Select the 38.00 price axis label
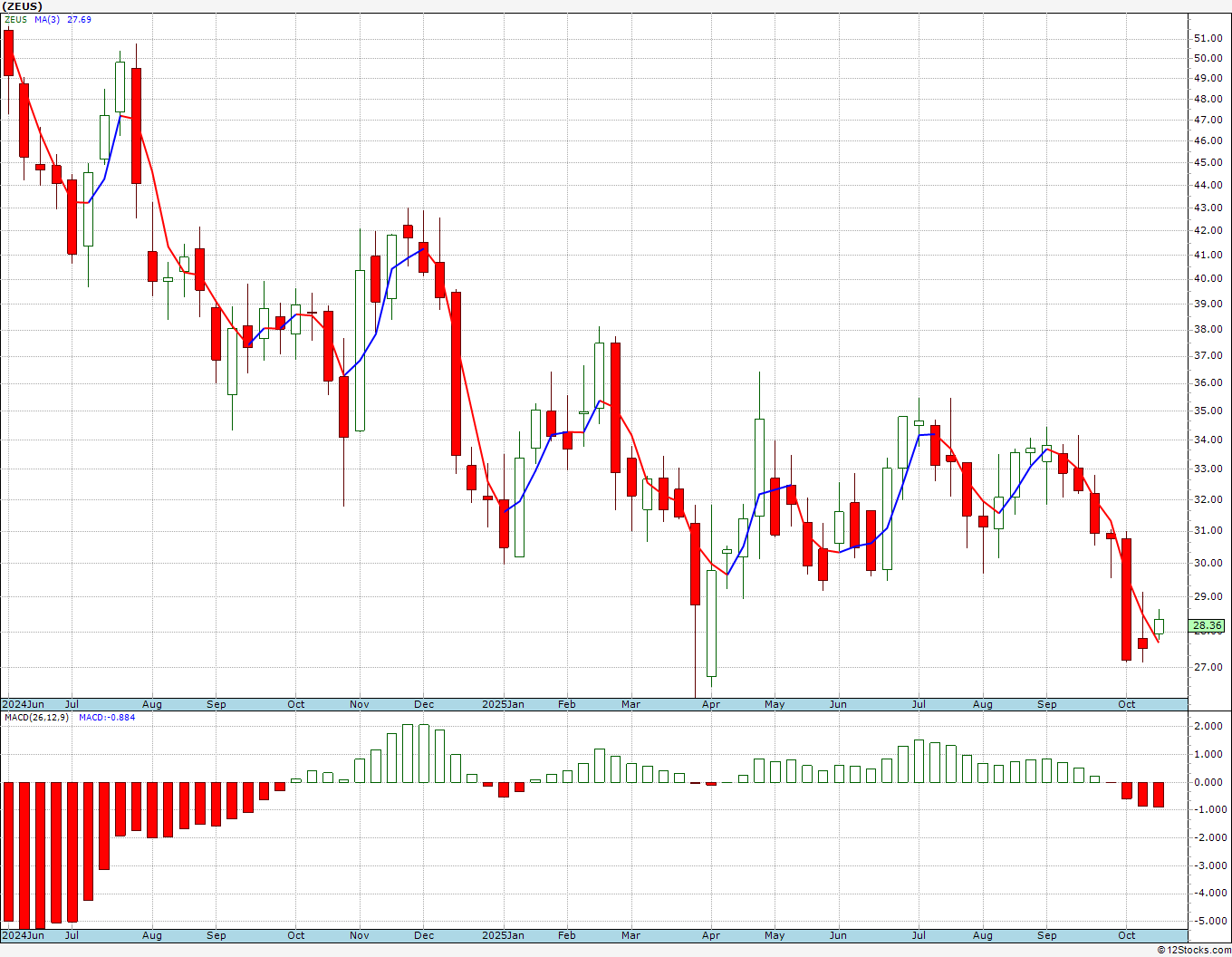Screen dimensions: 1232x957 tap(1208, 330)
